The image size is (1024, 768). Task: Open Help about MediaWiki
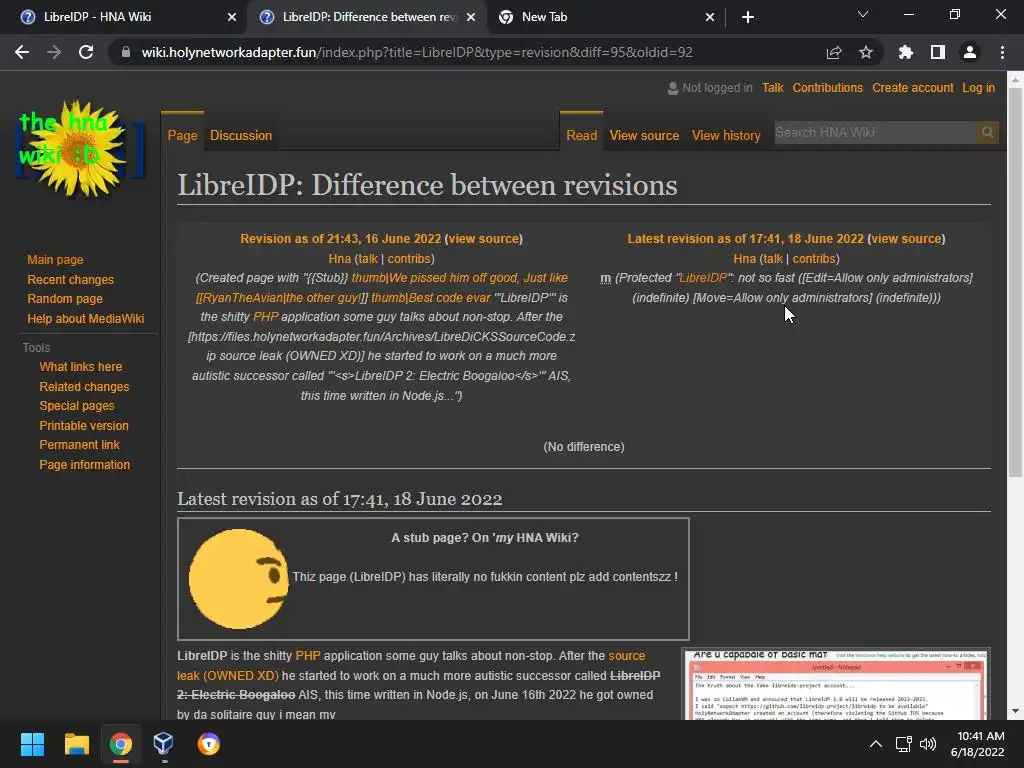click(x=86, y=319)
